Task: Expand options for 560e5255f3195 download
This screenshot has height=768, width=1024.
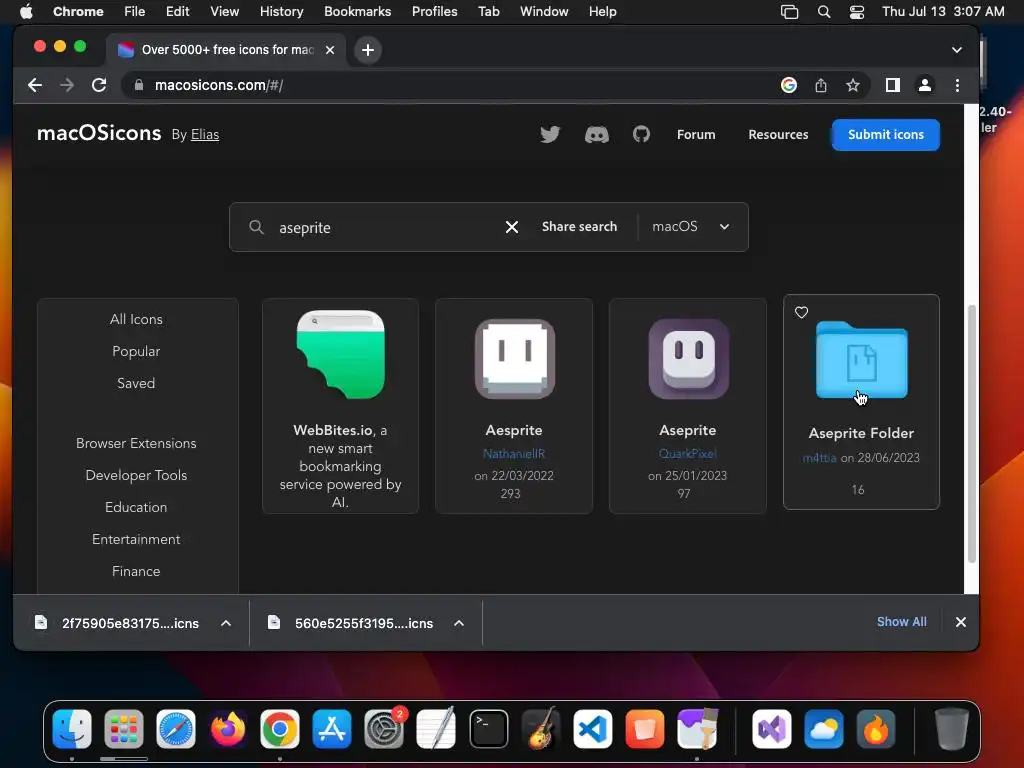Action: (459, 623)
